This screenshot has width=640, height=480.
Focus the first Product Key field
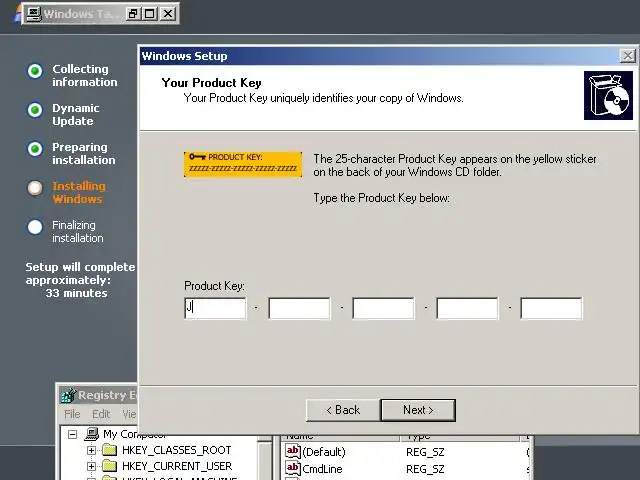tap(216, 308)
